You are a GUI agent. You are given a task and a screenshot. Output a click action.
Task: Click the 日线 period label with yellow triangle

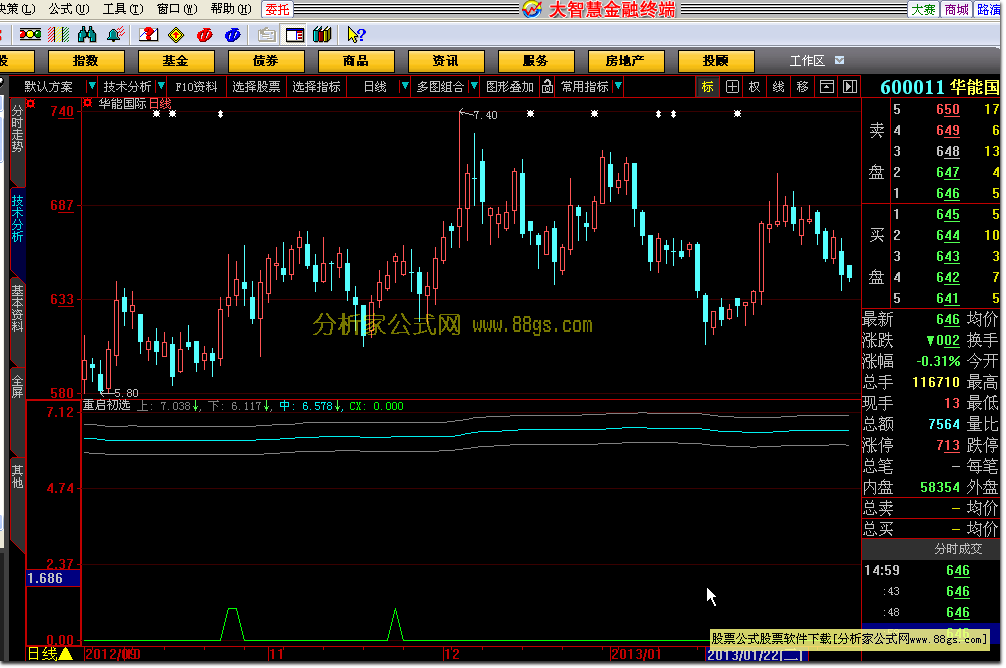point(50,654)
